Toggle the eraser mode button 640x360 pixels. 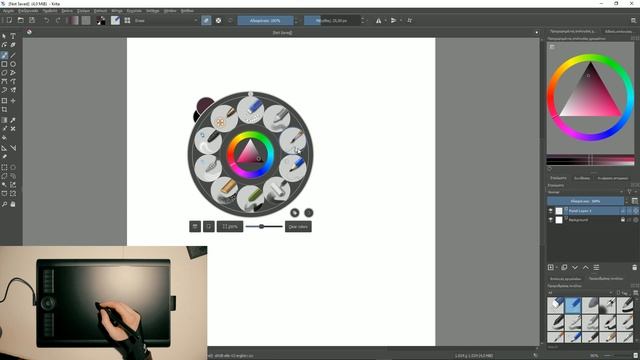(x=206, y=20)
